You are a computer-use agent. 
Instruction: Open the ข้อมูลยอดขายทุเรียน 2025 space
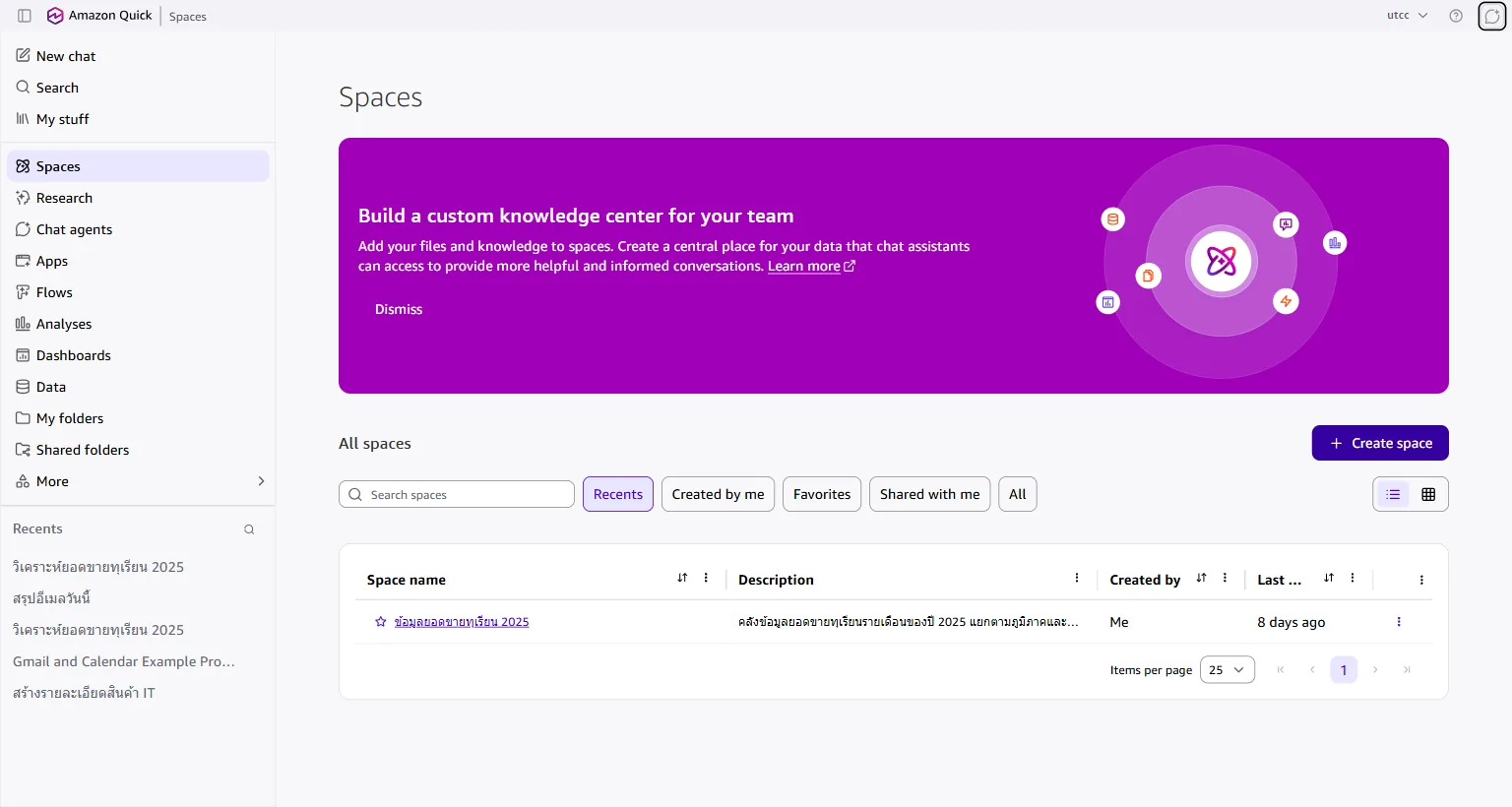[x=462, y=622]
